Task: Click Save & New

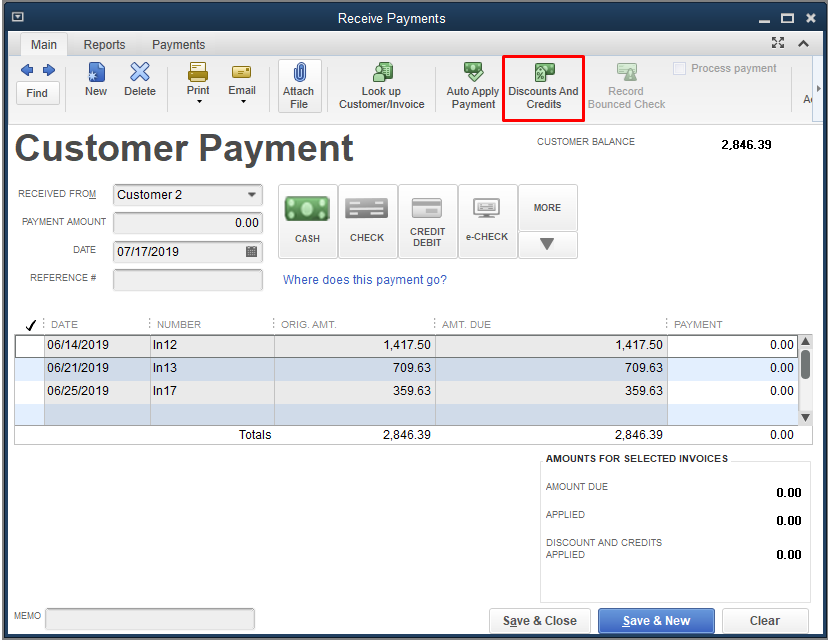Action: tap(656, 621)
